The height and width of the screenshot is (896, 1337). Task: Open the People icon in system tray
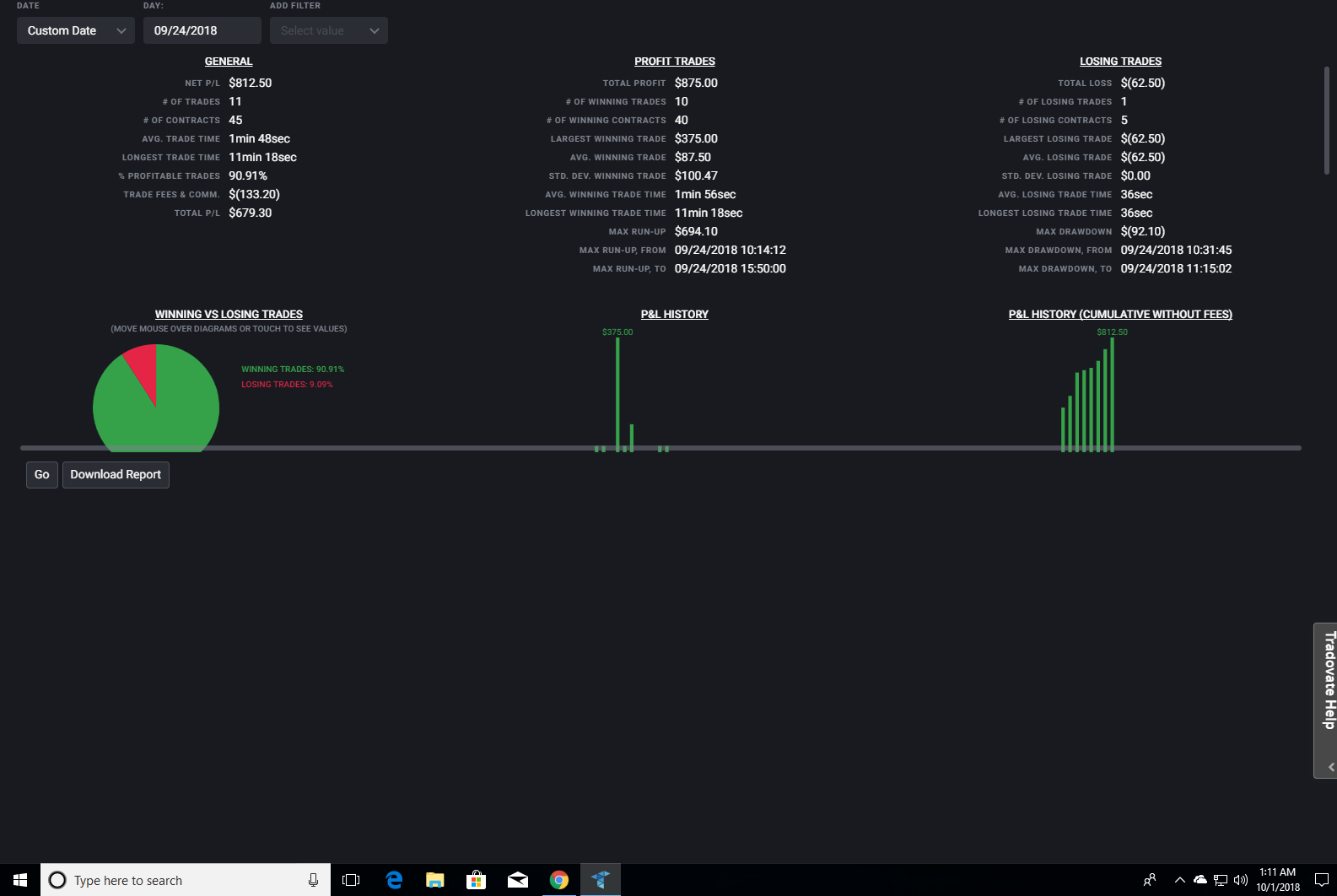click(x=1149, y=880)
